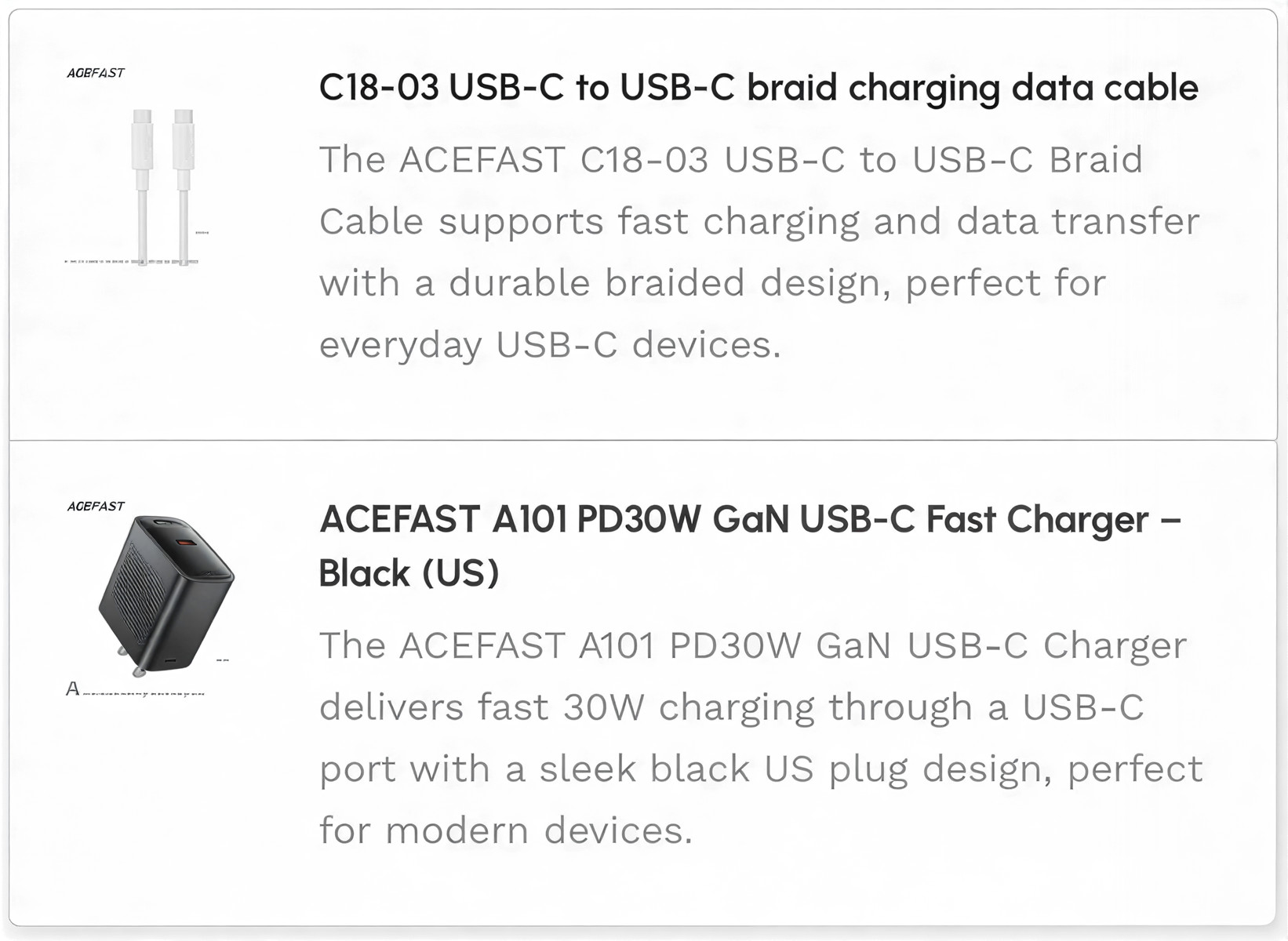Click the C18-03 cable description paragraph
This screenshot has width=1288, height=941.
[x=758, y=252]
